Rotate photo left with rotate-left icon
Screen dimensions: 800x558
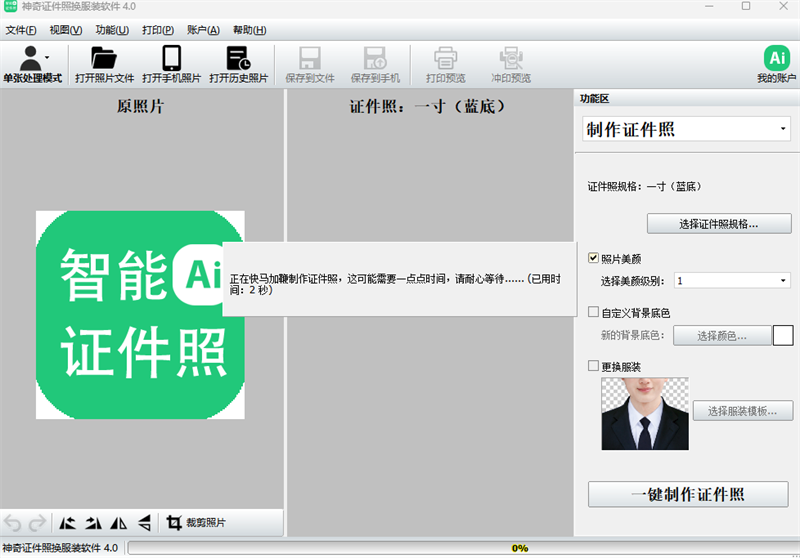pyautogui.click(x=68, y=522)
